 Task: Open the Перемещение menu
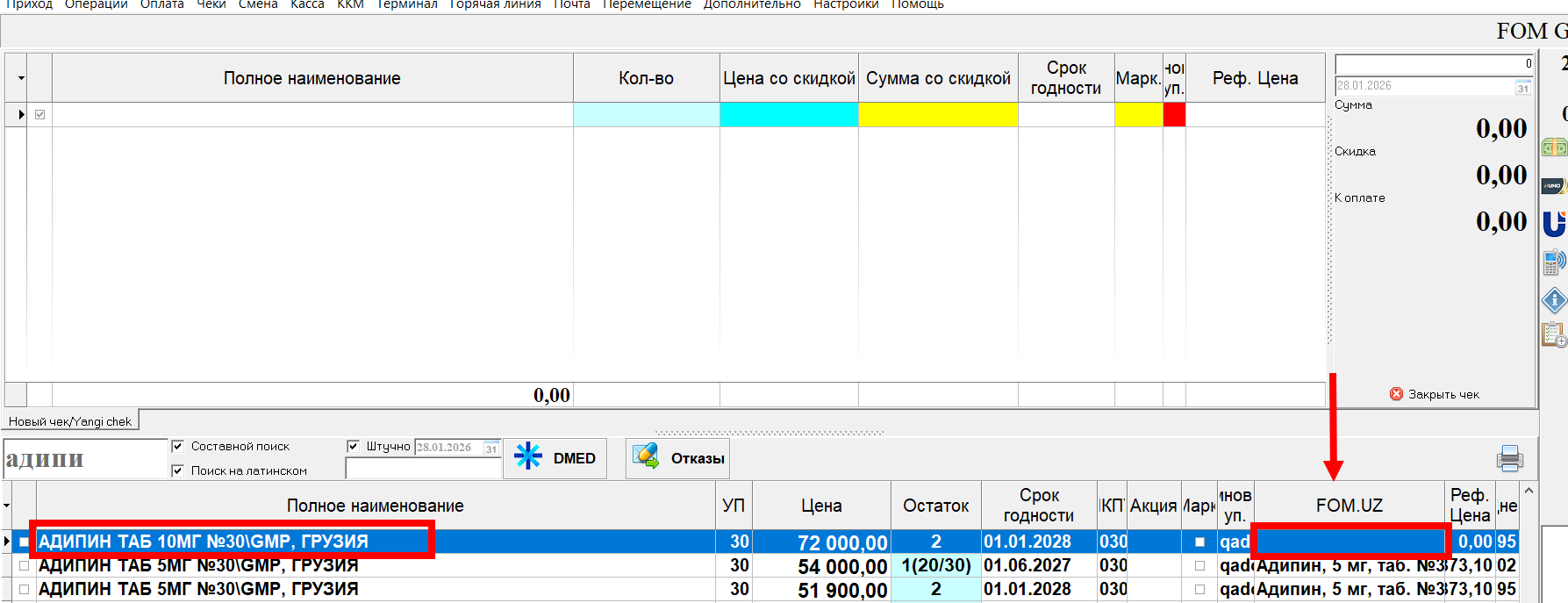pos(647,4)
